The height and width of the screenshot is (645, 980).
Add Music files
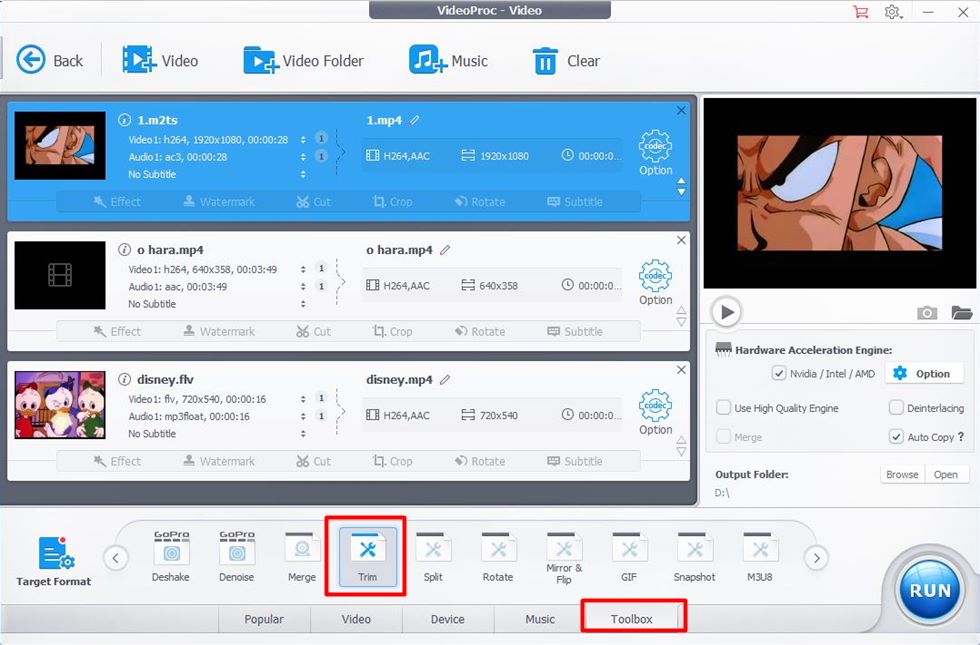pyautogui.click(x=448, y=61)
